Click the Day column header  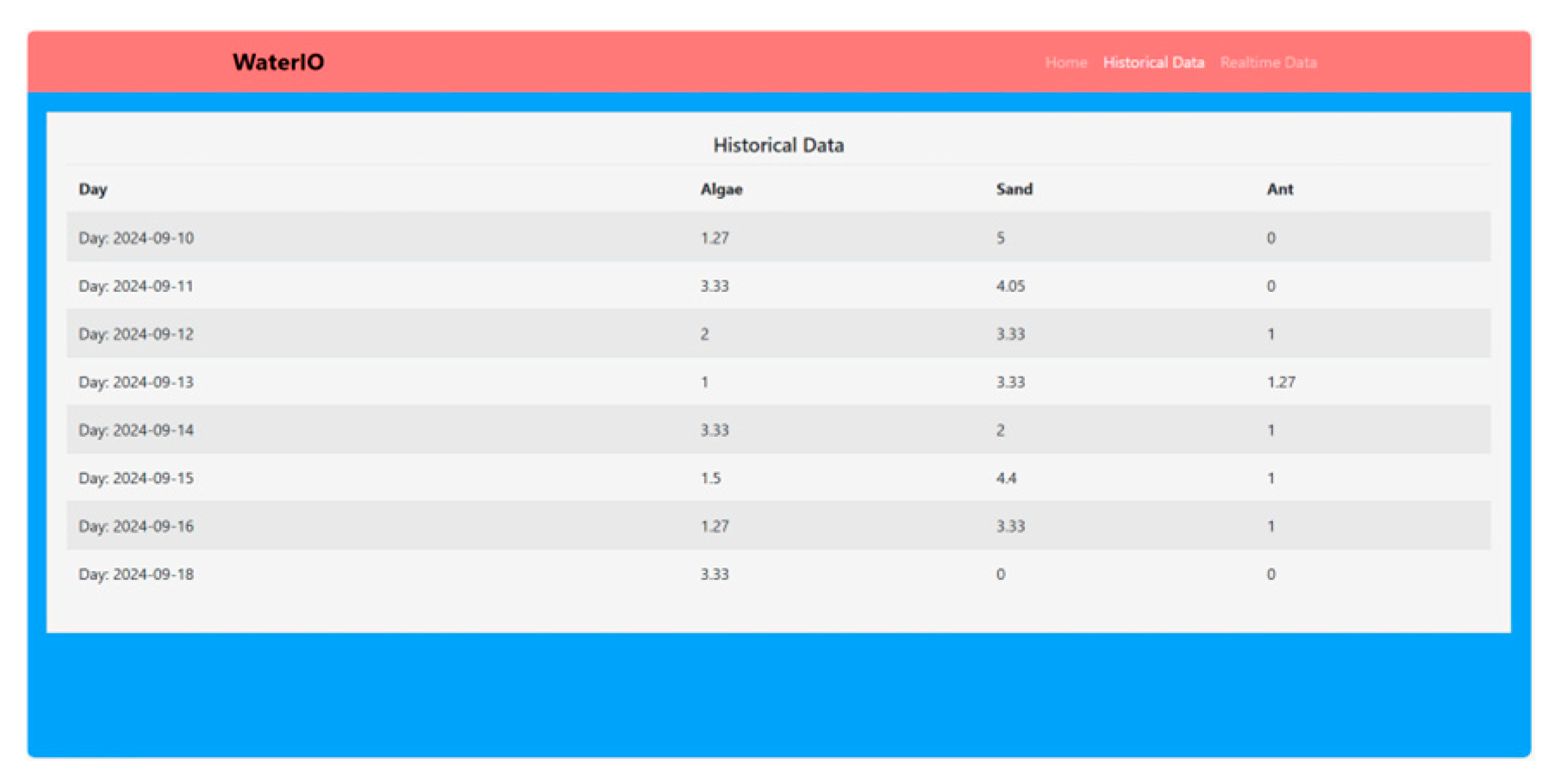pos(93,190)
